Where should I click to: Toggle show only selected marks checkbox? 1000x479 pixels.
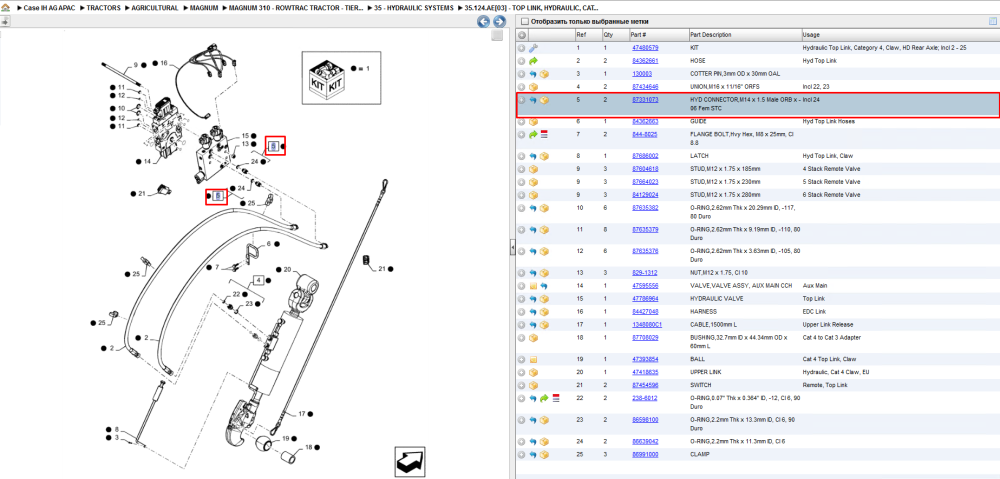click(525, 22)
